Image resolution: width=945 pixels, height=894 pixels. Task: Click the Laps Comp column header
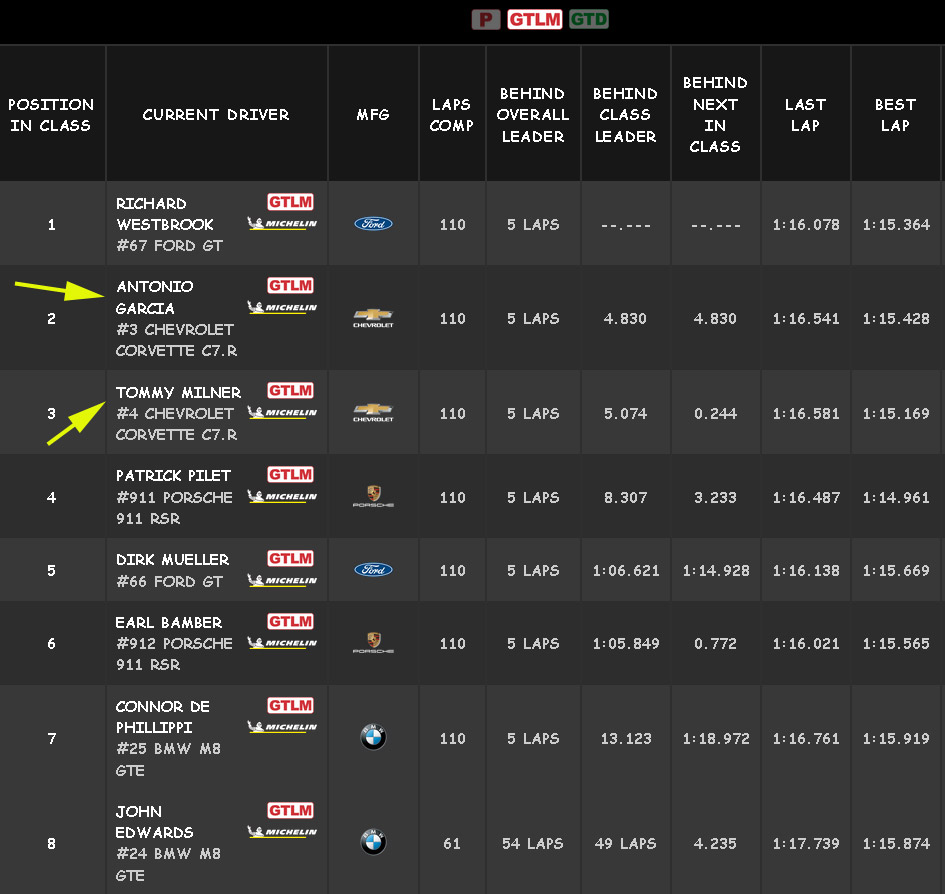tap(451, 115)
